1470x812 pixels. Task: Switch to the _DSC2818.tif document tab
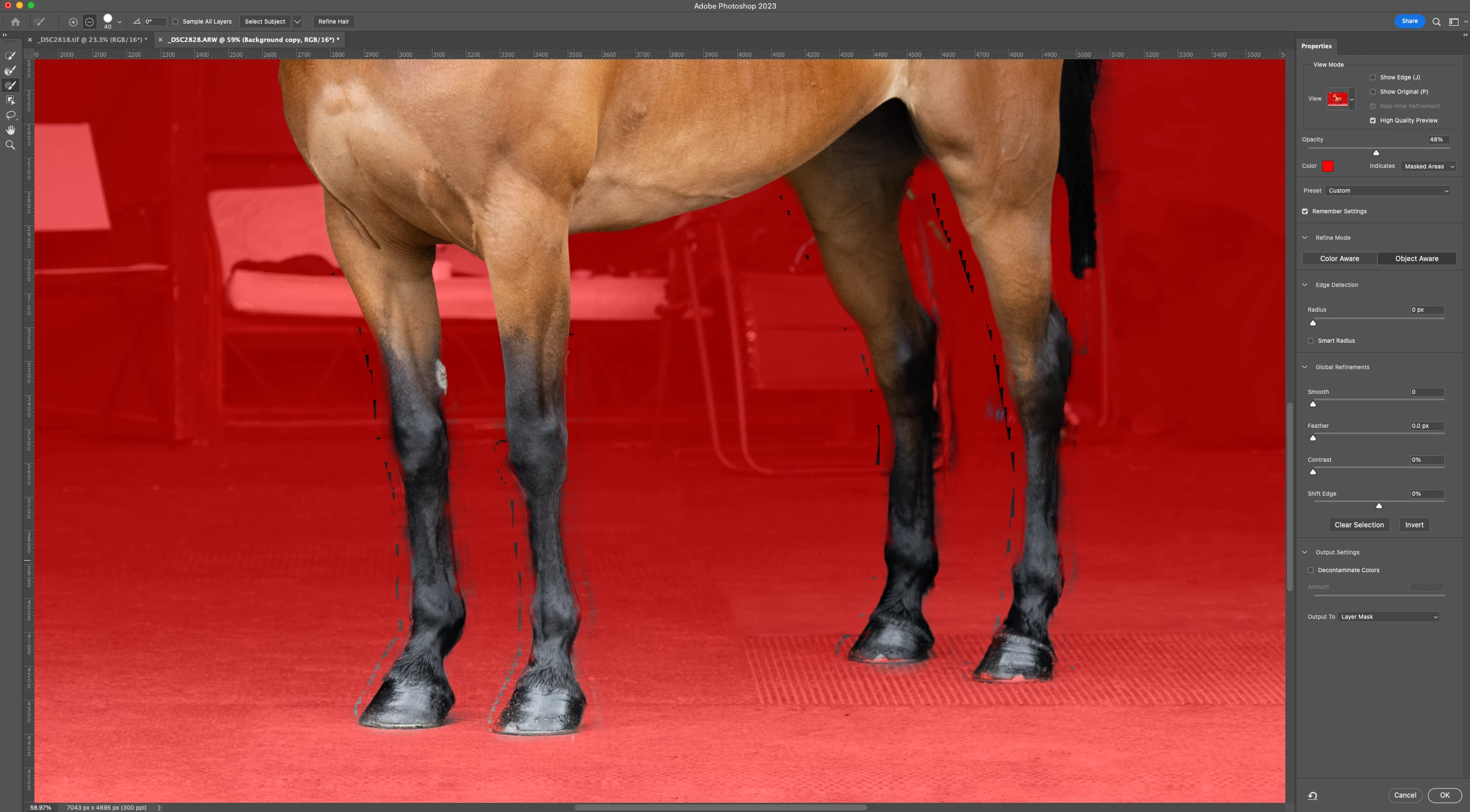(x=92, y=40)
